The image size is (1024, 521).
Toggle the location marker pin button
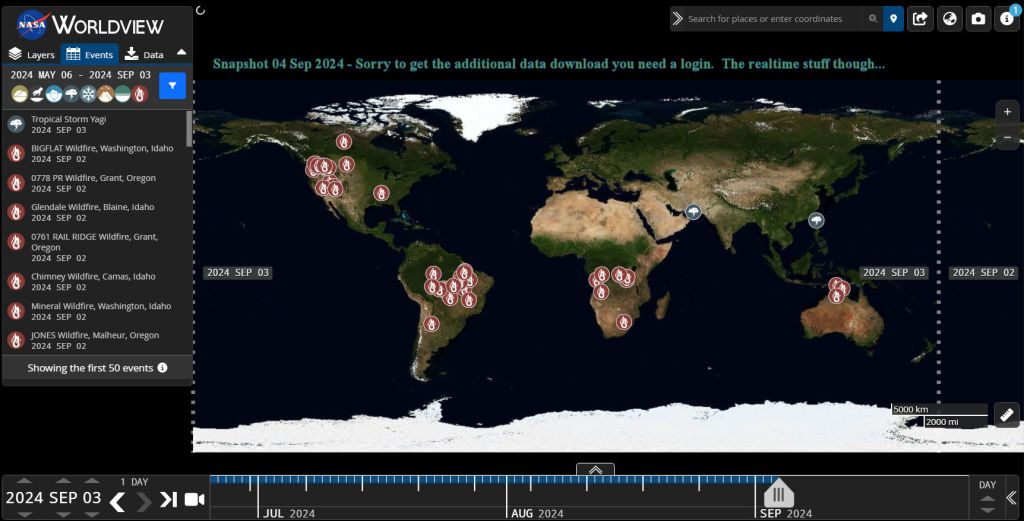pyautogui.click(x=893, y=19)
